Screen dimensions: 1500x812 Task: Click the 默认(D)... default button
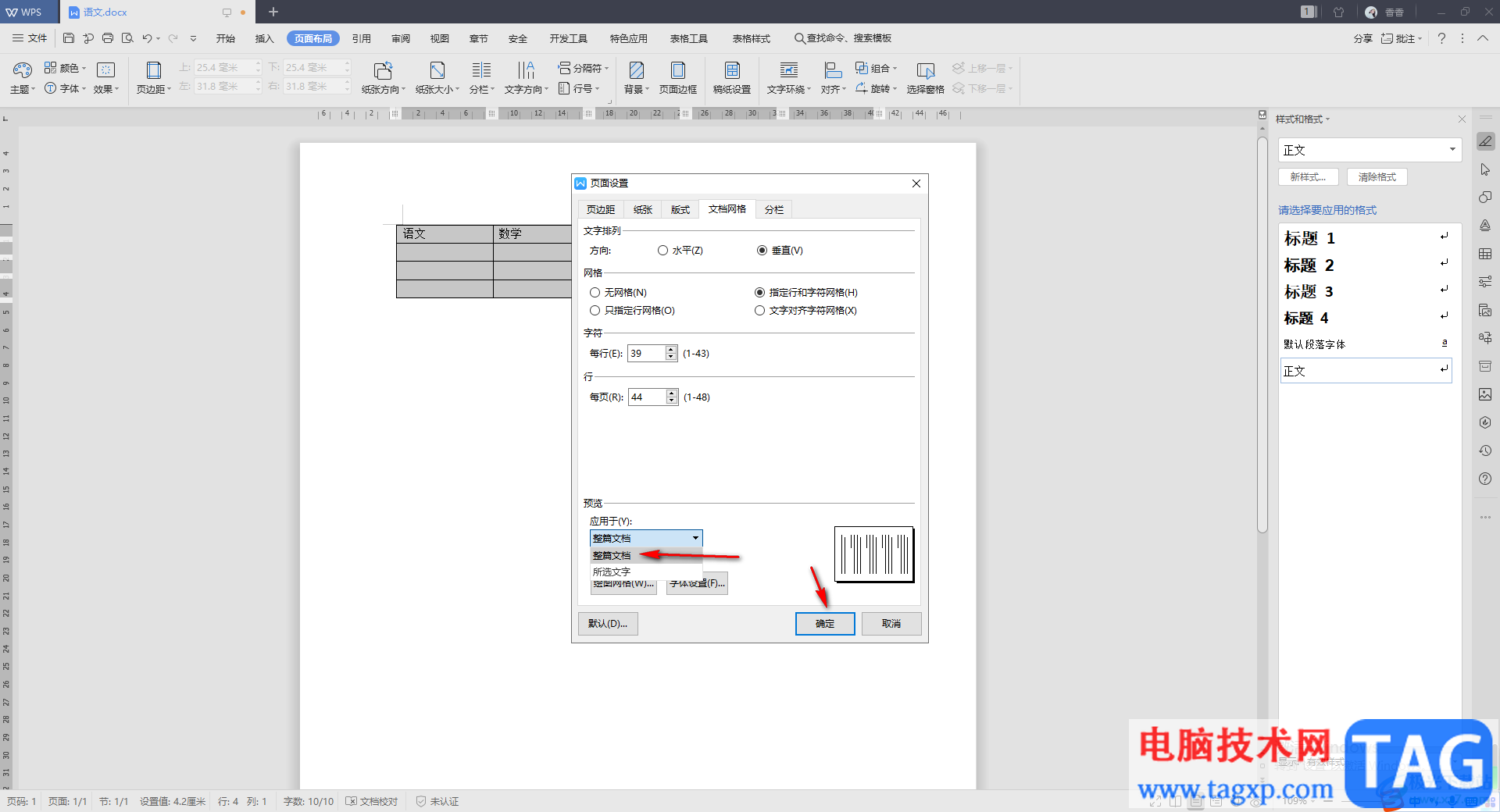pyautogui.click(x=608, y=623)
